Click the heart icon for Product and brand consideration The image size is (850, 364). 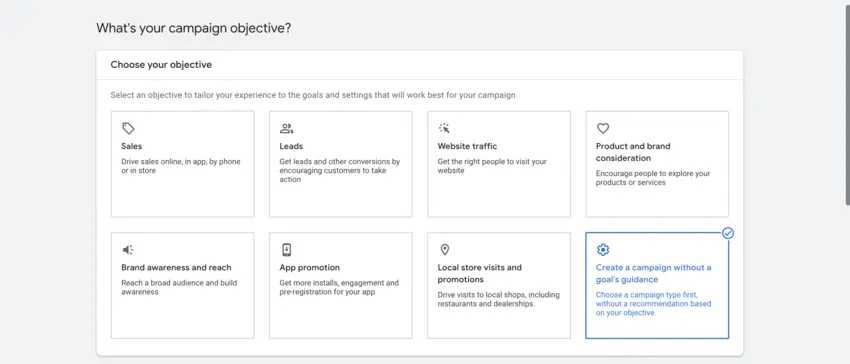pyautogui.click(x=603, y=129)
